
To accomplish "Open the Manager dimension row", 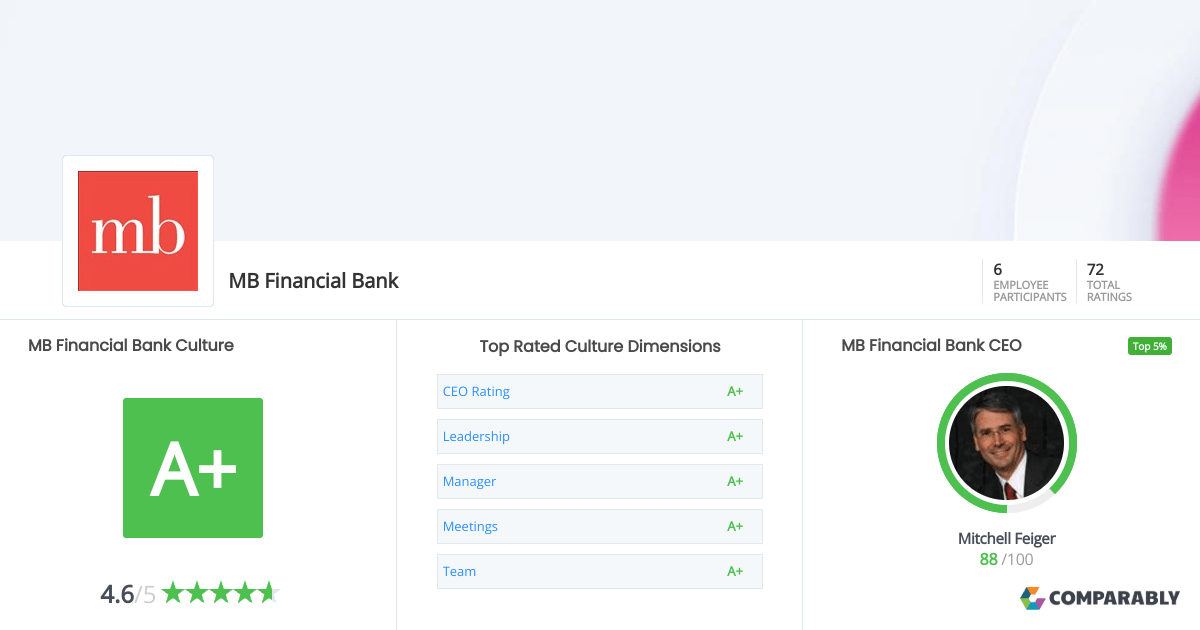I will point(600,481).
